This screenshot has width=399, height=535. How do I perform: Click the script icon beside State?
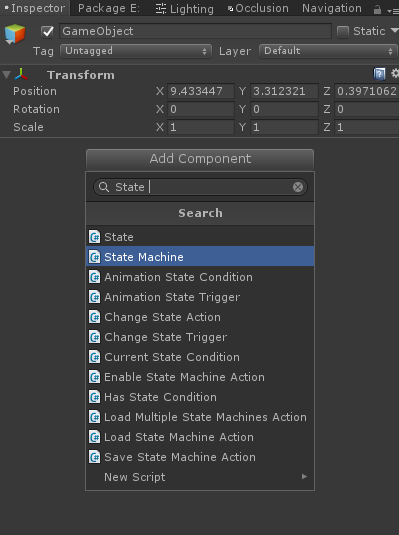pyautogui.click(x=95, y=237)
